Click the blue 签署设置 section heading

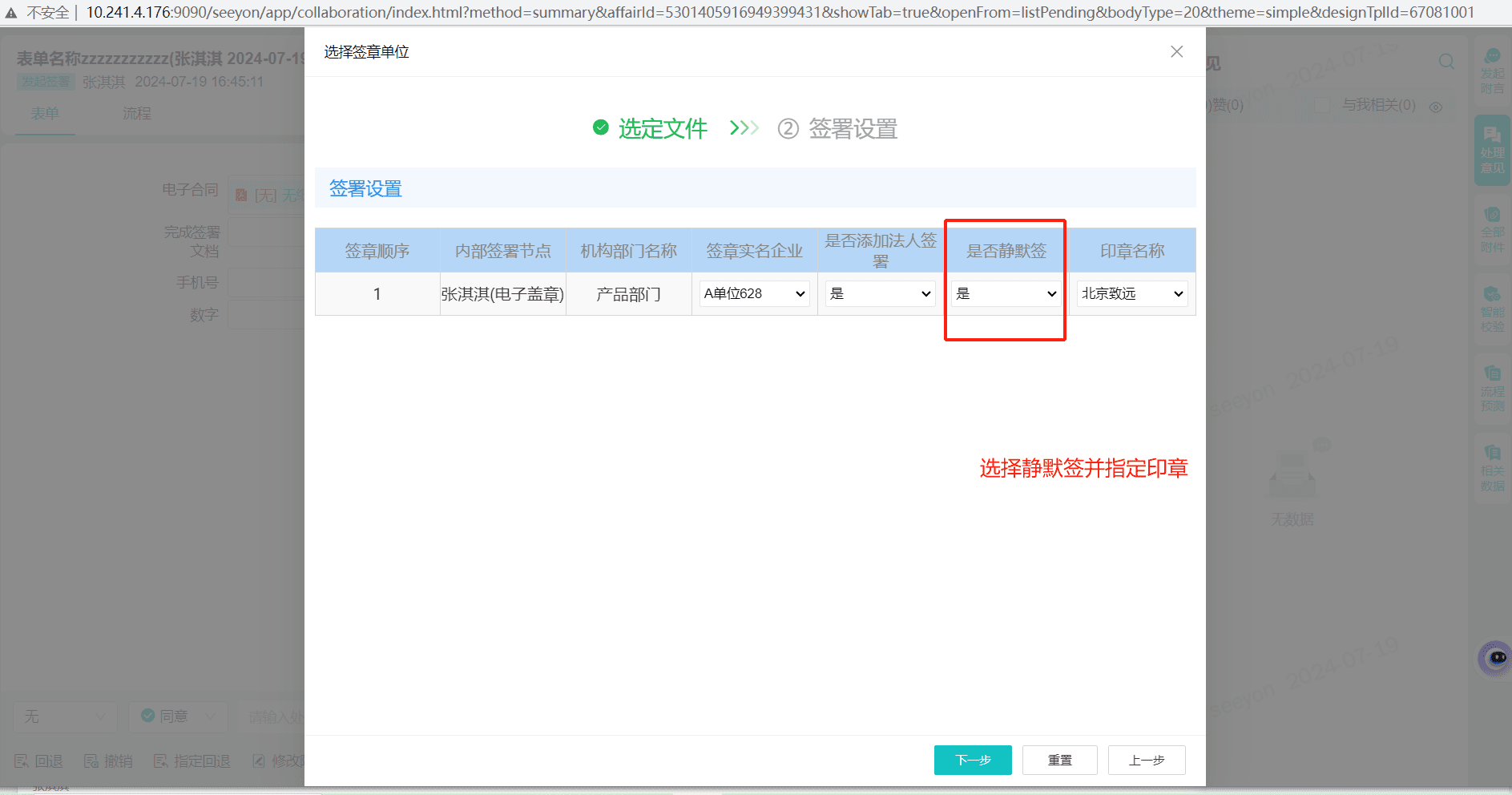coord(365,189)
